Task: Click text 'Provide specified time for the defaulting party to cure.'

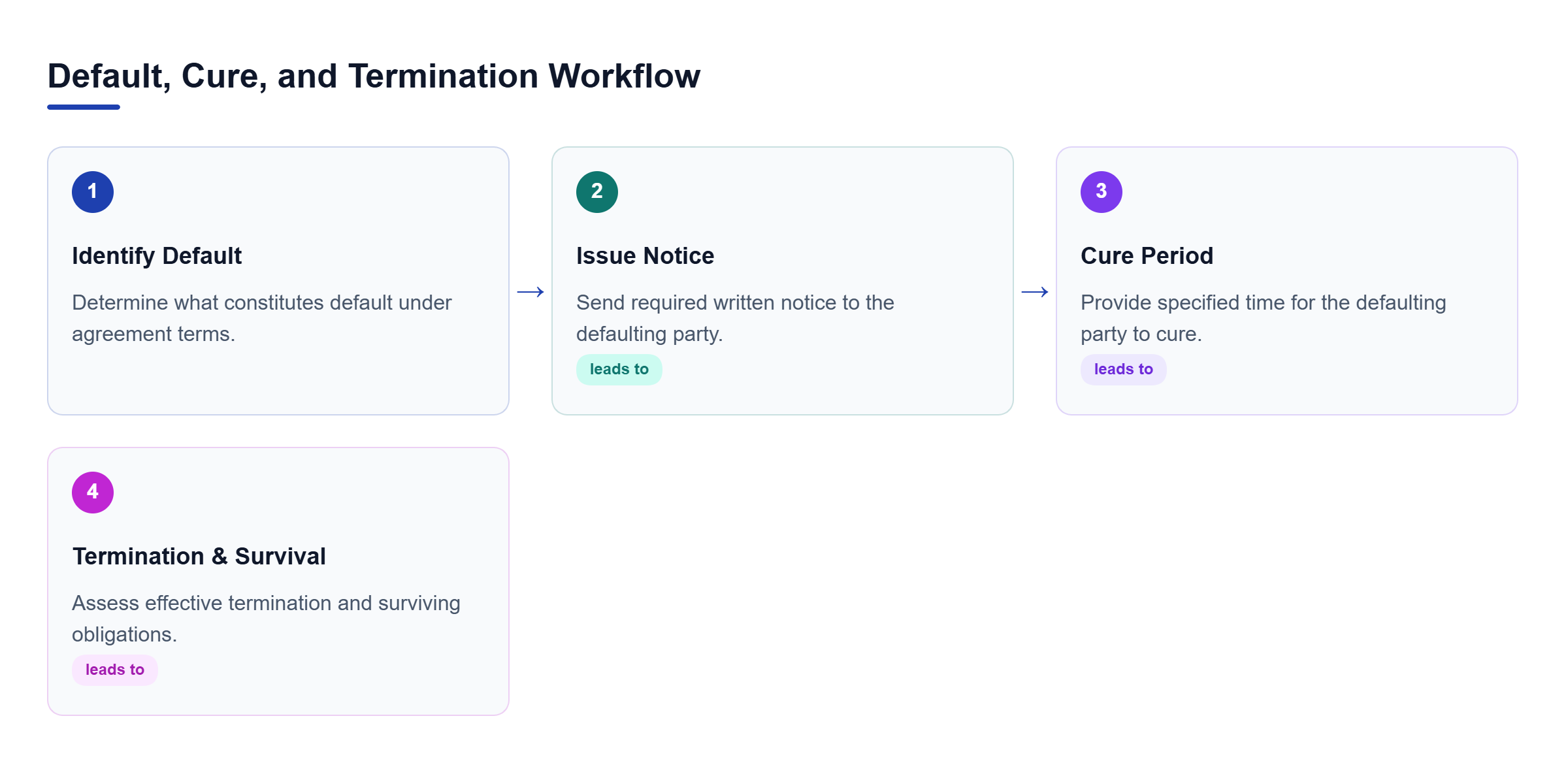Action: 1263,318
